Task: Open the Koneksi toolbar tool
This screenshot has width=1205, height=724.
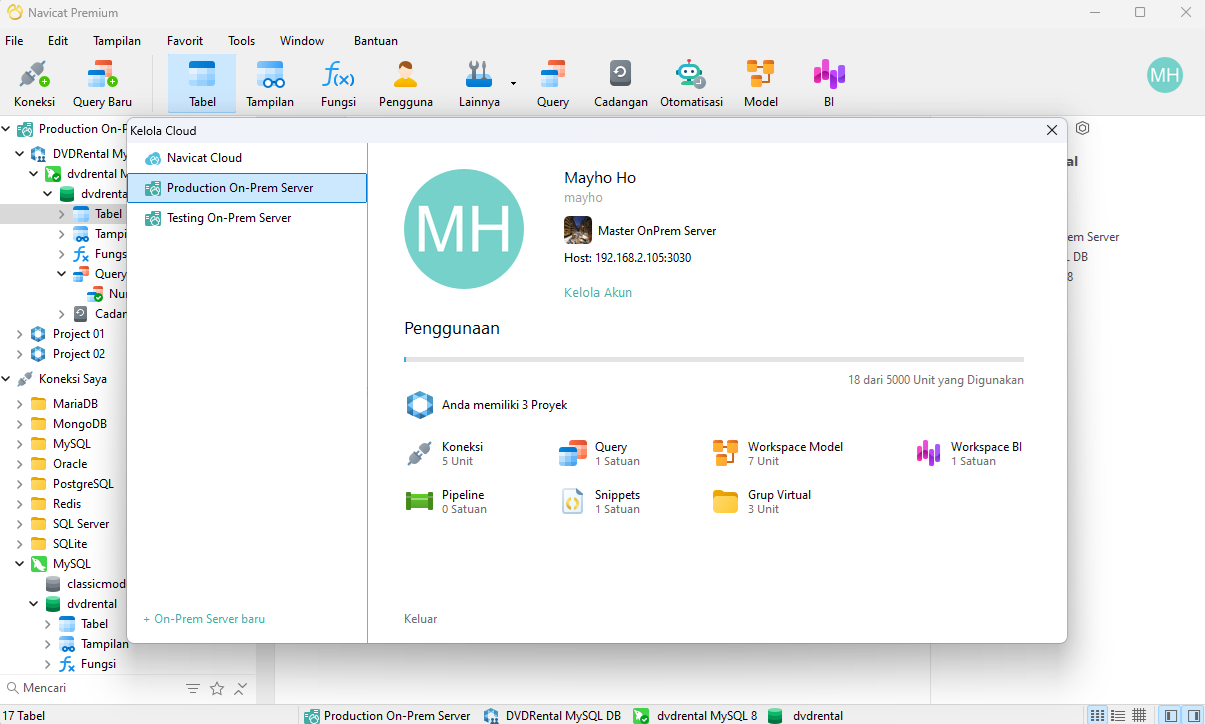Action: [x=34, y=84]
